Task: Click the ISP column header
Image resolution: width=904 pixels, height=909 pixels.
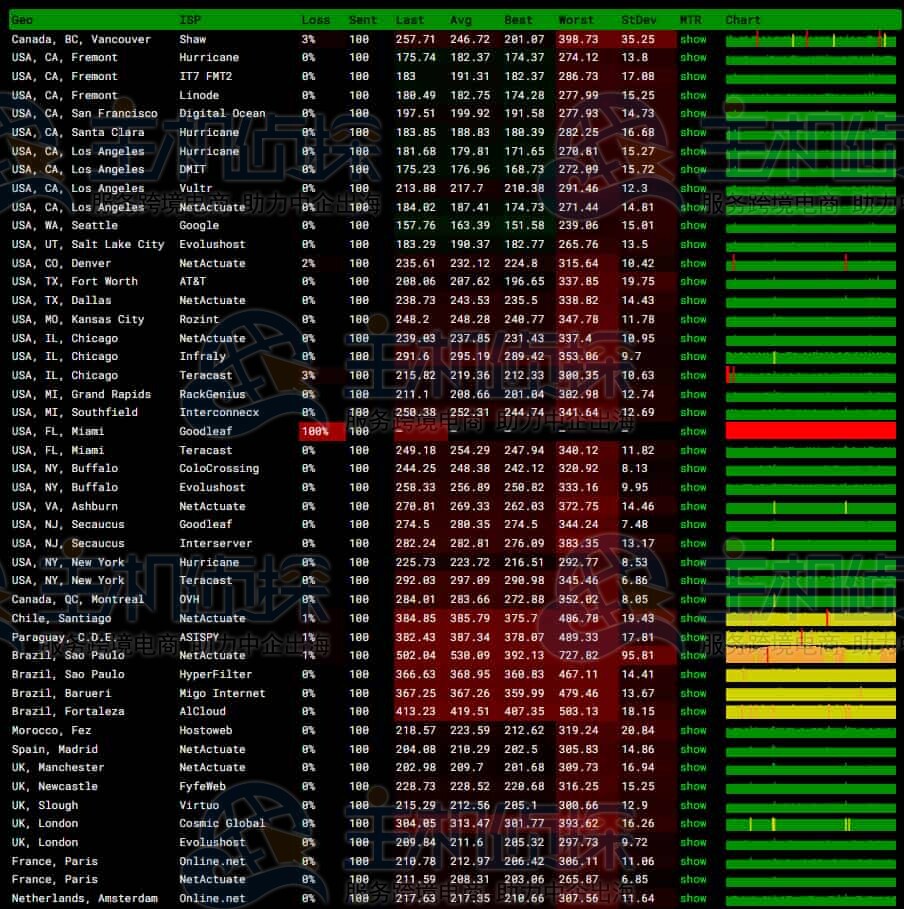Action: pyautogui.click(x=190, y=20)
